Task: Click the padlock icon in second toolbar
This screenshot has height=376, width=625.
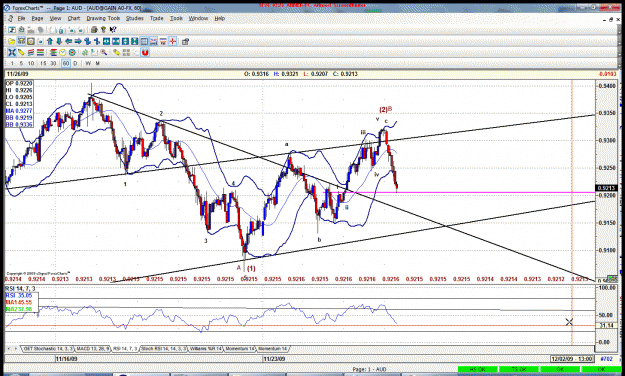Action: (185, 41)
